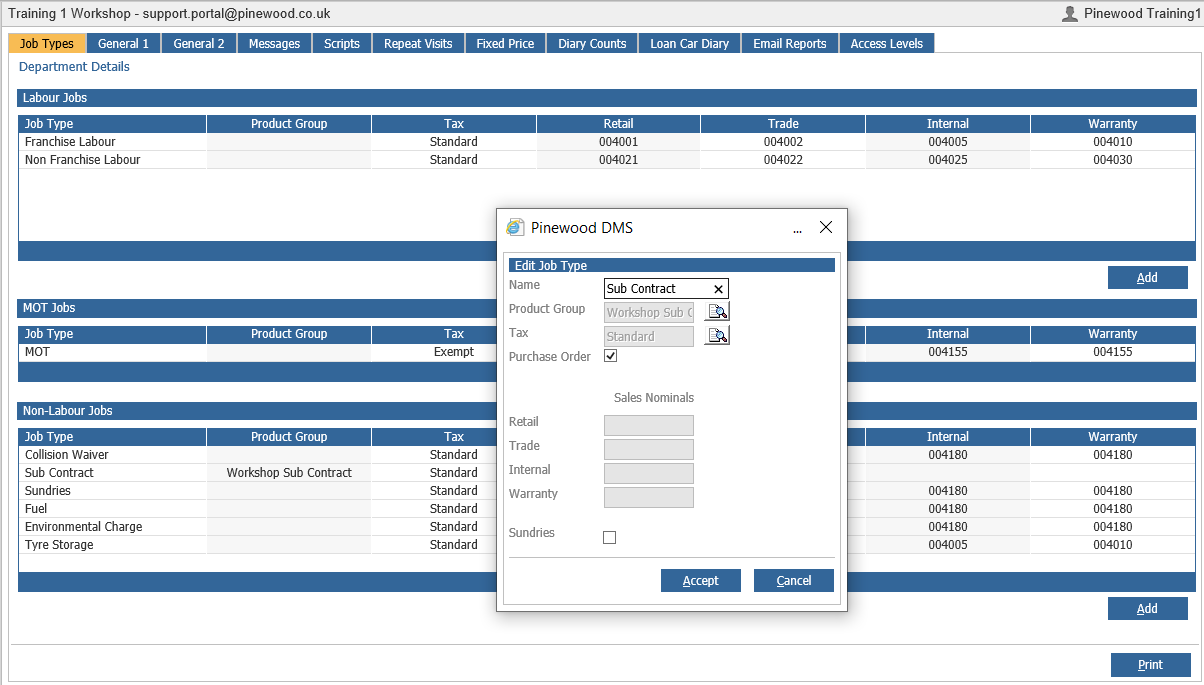1204x685 pixels.
Task: Click the Tax field in dialog
Action: pyautogui.click(x=649, y=336)
